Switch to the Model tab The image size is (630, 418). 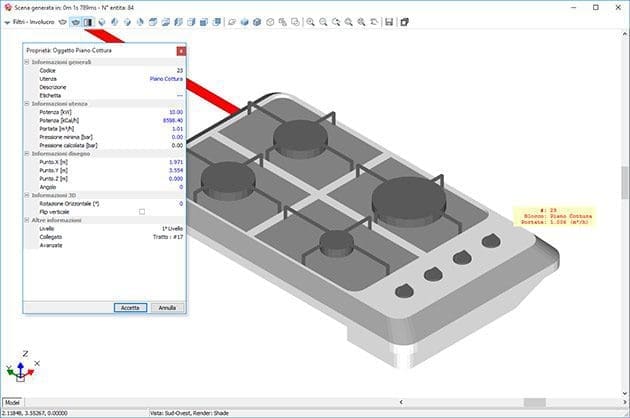(14, 400)
